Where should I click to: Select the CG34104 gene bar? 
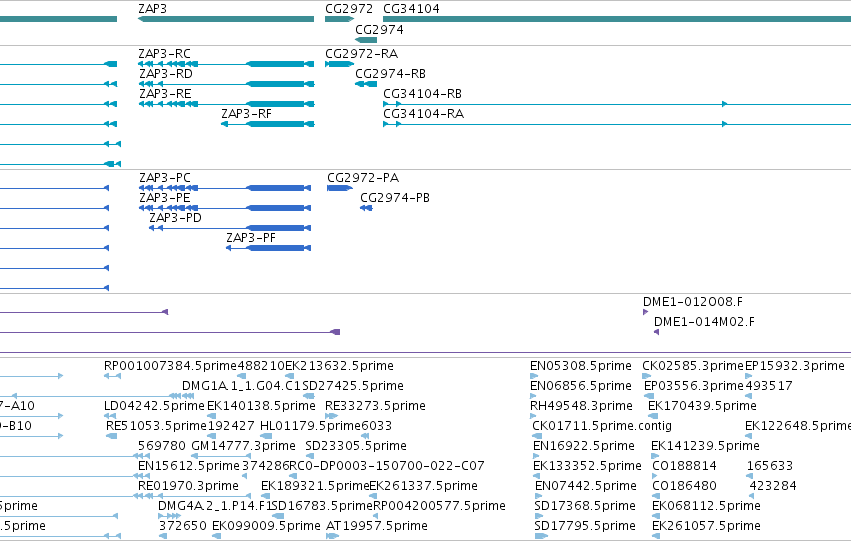617,19
